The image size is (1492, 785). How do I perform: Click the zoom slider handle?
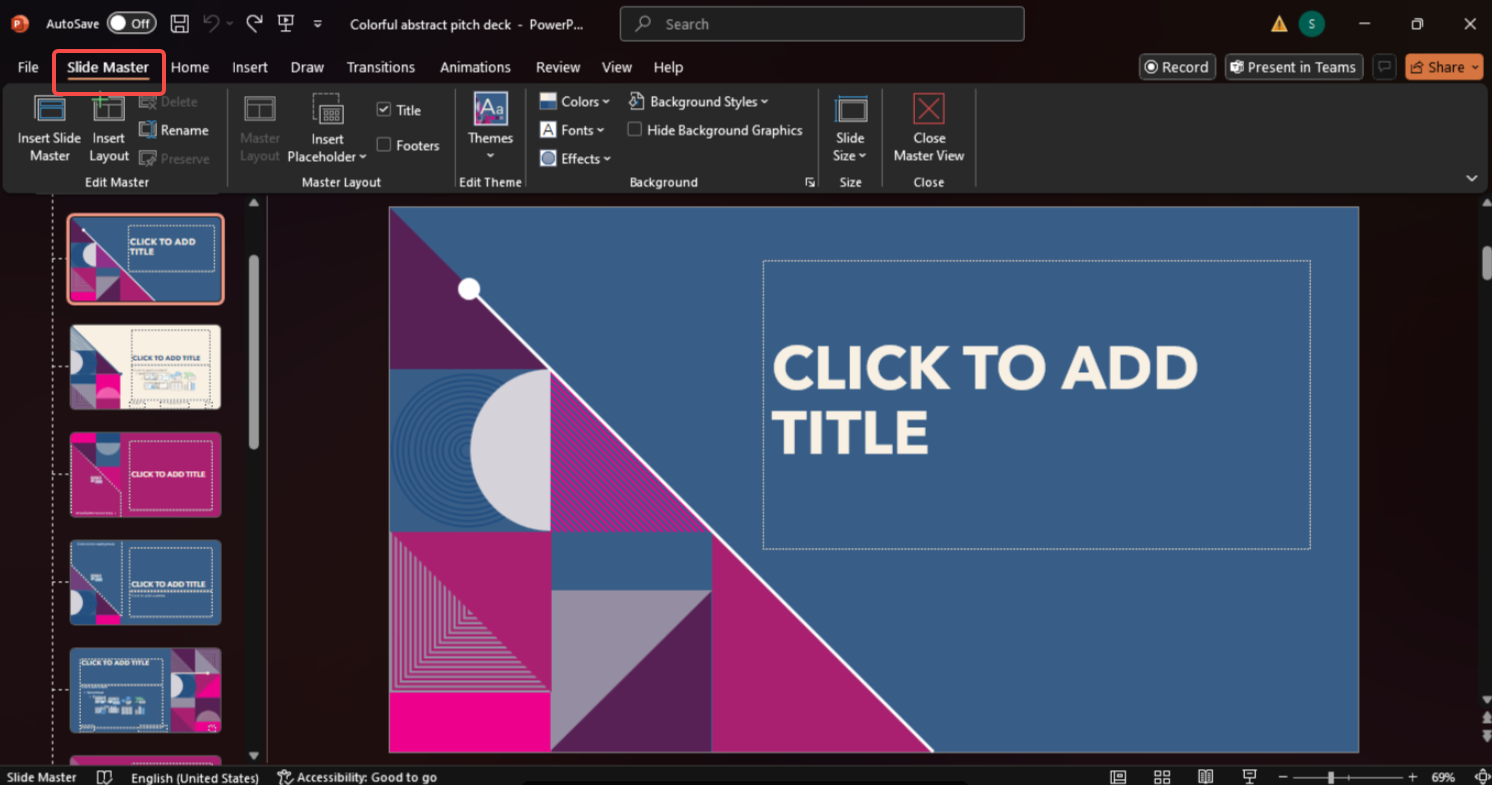[x=1331, y=777]
